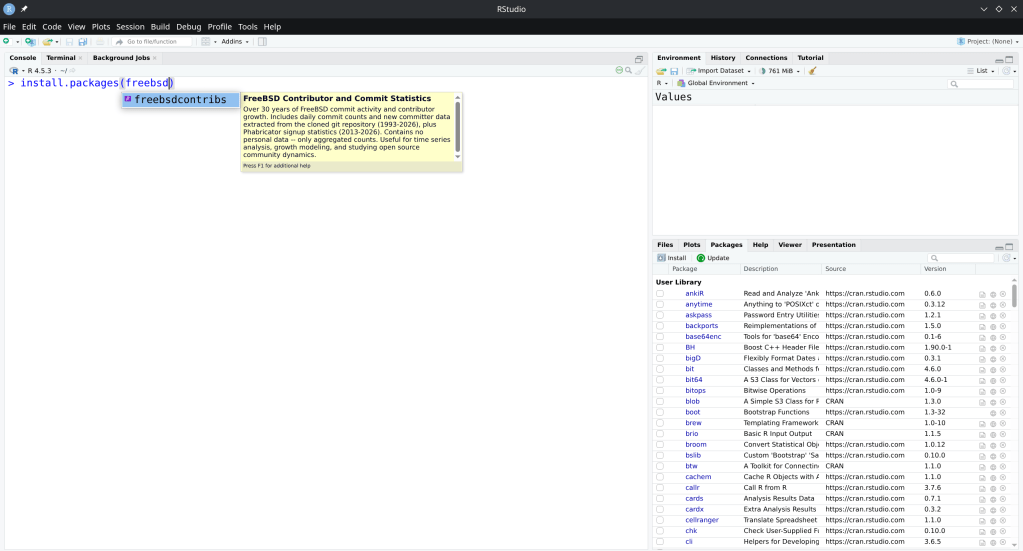Screen dimensions: 1023x551
Task: Enable the bit64 package checkbox
Action: point(660,380)
